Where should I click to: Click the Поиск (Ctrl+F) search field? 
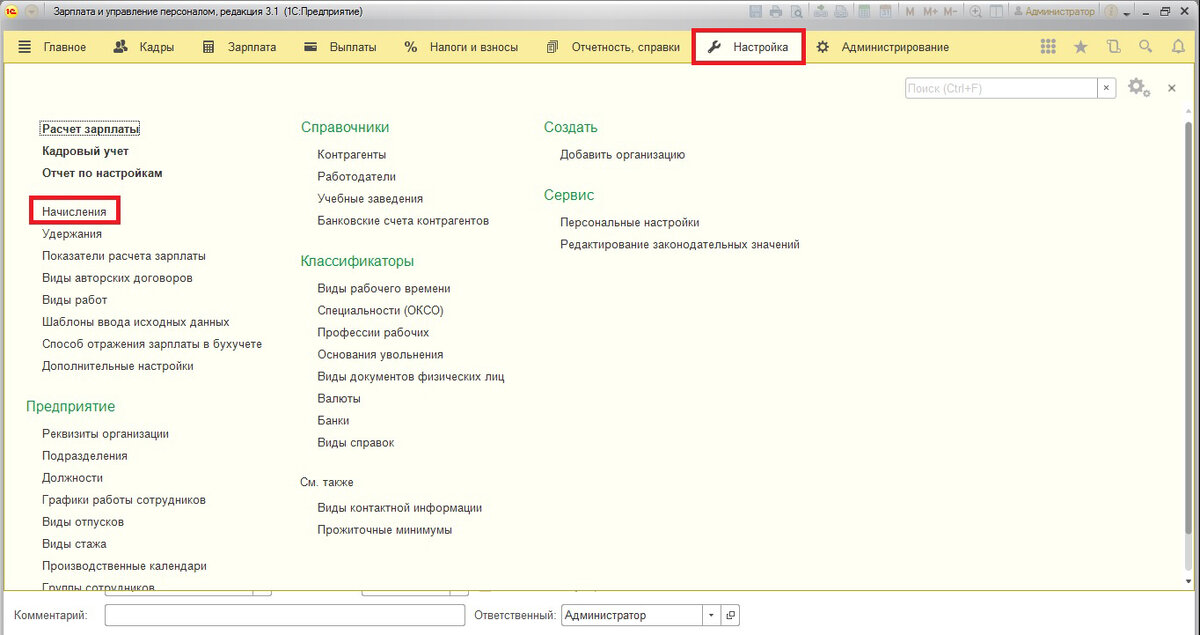point(1001,88)
